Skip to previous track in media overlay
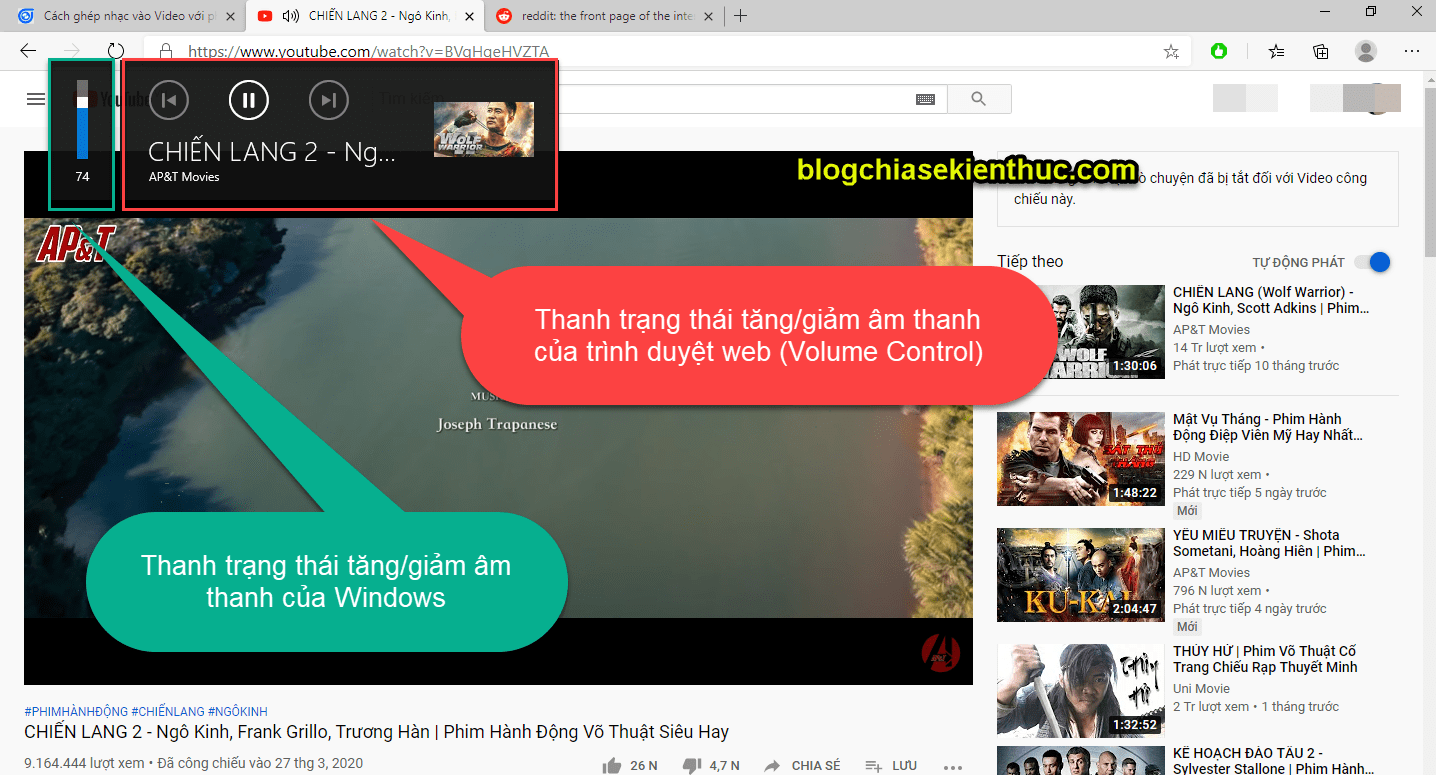The image size is (1436, 775). pyautogui.click(x=169, y=99)
